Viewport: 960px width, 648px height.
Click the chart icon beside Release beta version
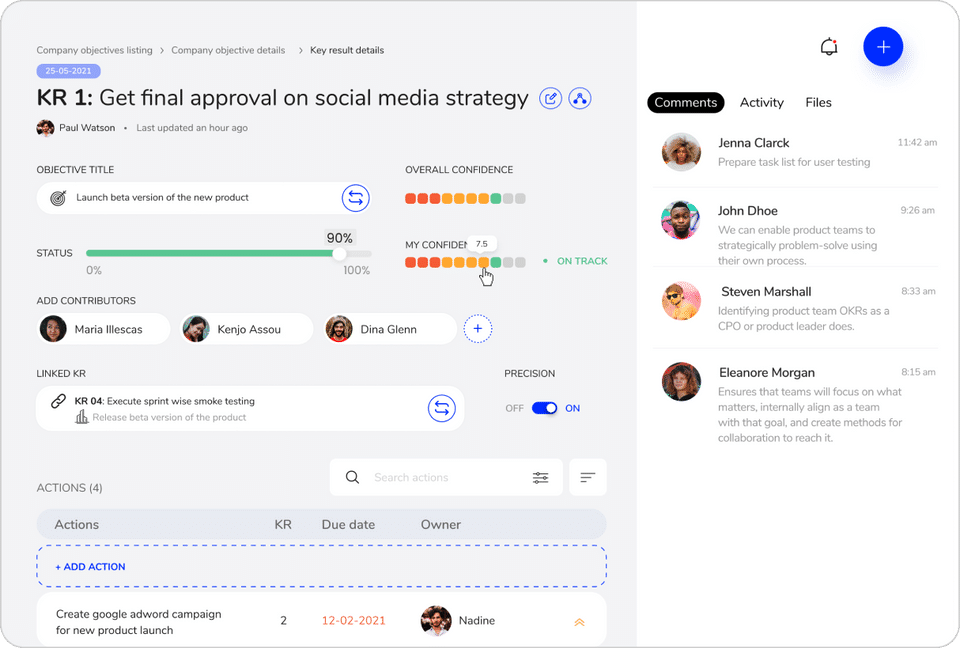[81, 417]
